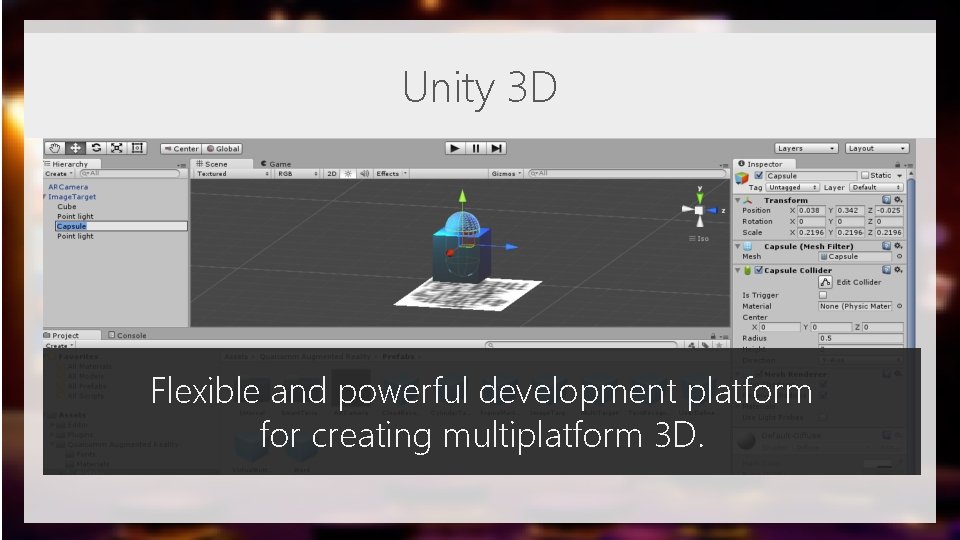This screenshot has height=540, width=960.
Task: Click the Step frame button
Action: [x=497, y=148]
